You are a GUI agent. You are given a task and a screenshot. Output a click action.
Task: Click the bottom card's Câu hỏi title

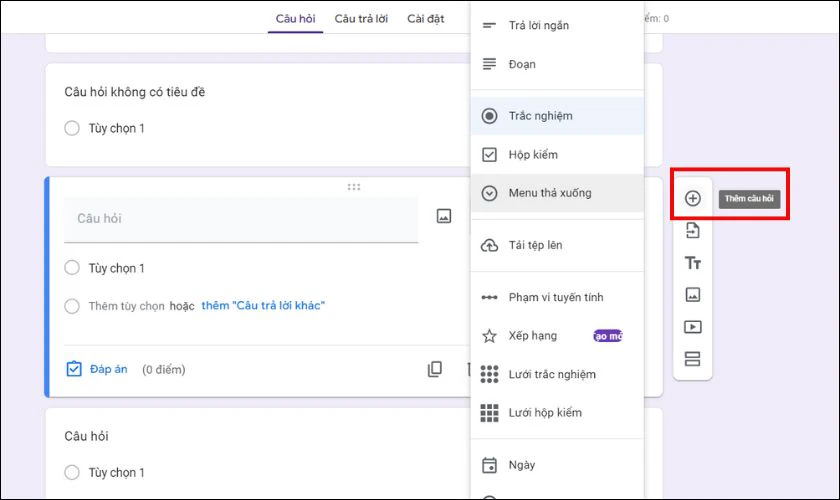pos(86,436)
